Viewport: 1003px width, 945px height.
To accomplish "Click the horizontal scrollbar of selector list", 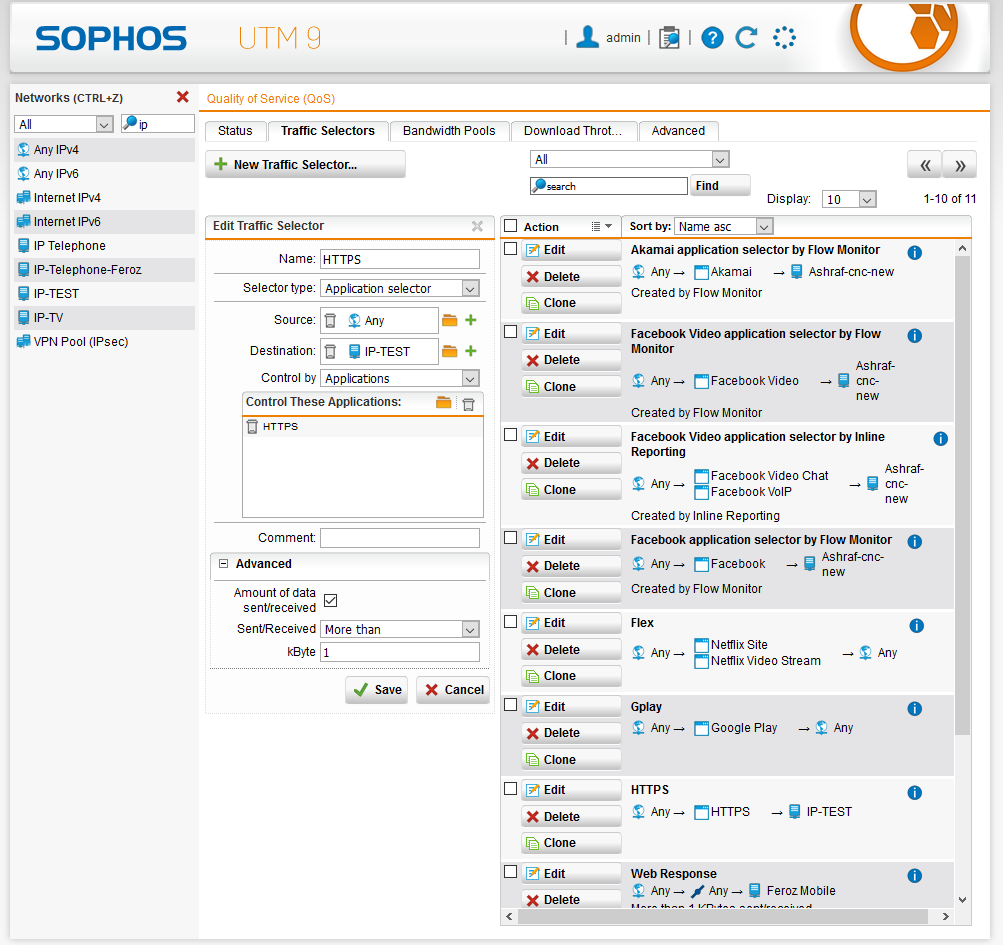I will 723,916.
